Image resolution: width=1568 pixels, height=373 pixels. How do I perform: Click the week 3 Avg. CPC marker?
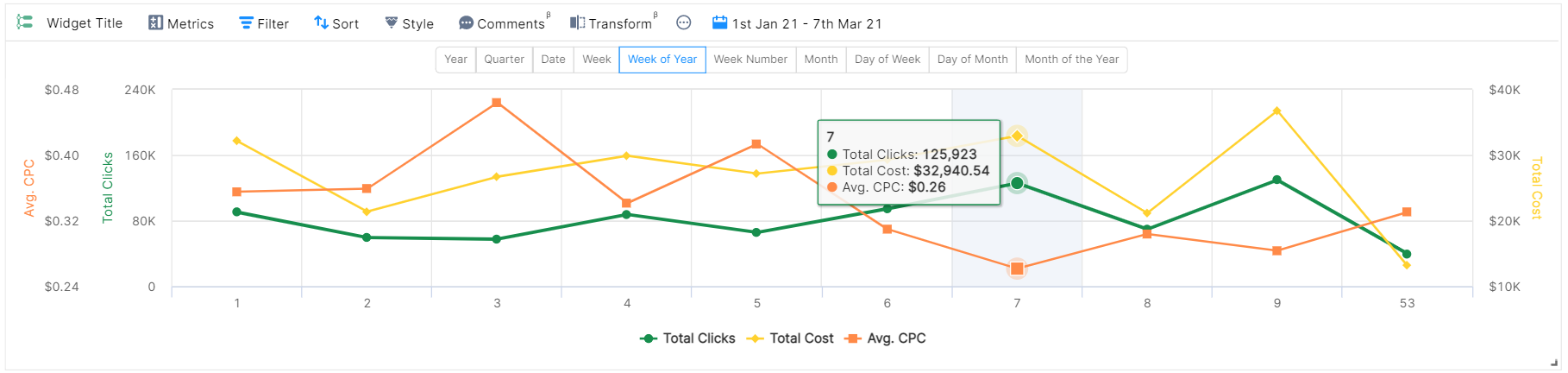coord(497,103)
